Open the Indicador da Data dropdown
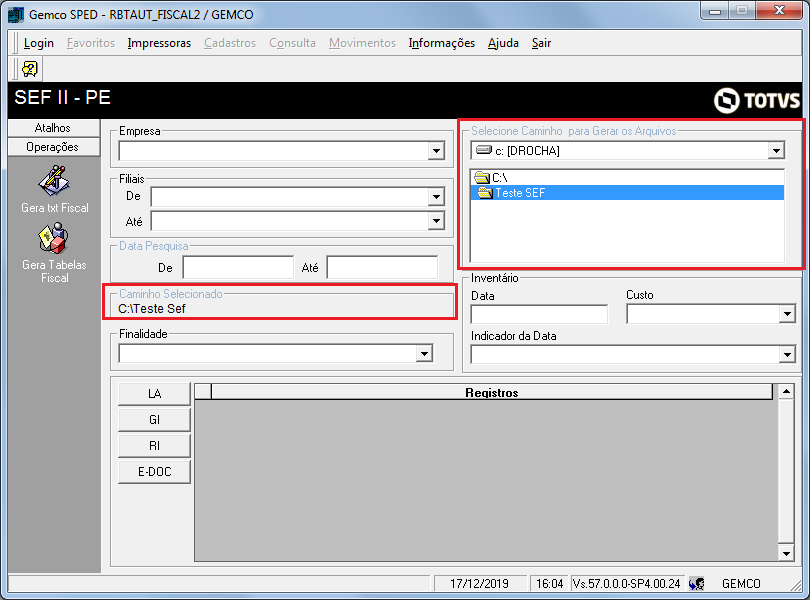Screen dimensions: 810x600 pyautogui.click(x=787, y=355)
